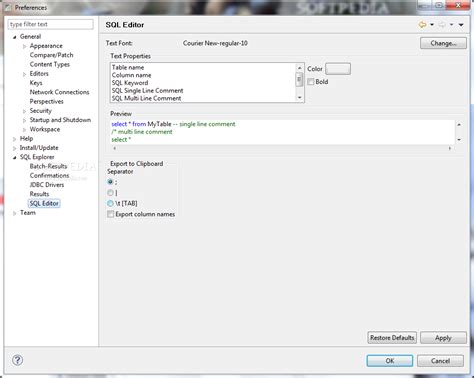This screenshot has width=474, height=378.
Task: Select JDBC Drivers in the tree
Action: pos(47,185)
